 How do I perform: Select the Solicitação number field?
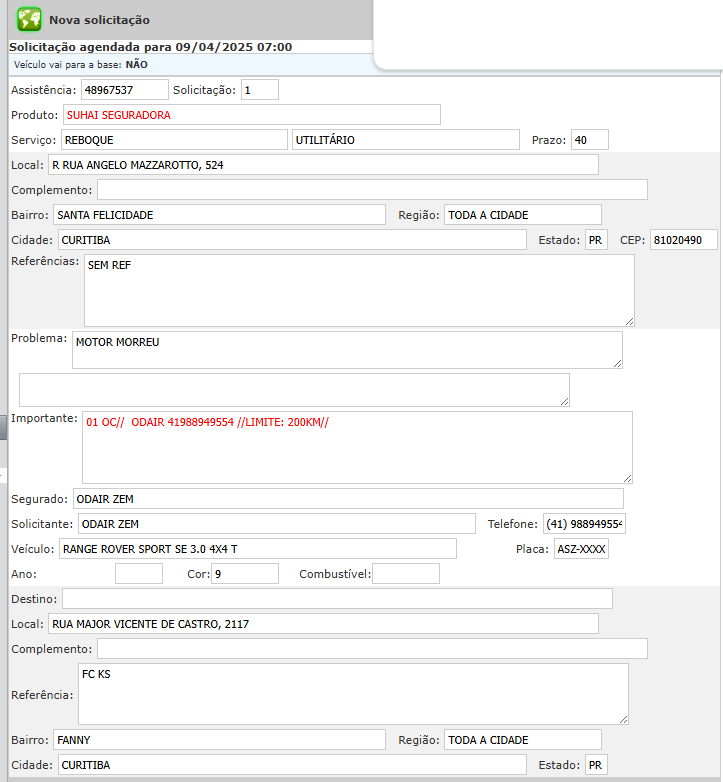(259, 90)
